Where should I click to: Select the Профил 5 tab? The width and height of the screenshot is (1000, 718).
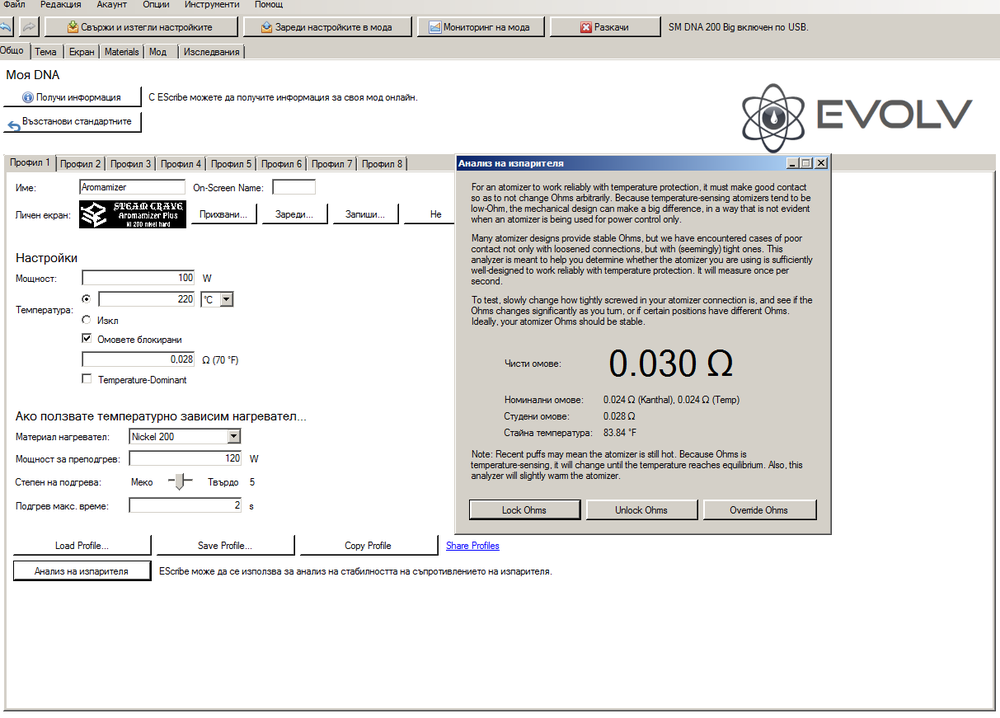[x=232, y=164]
